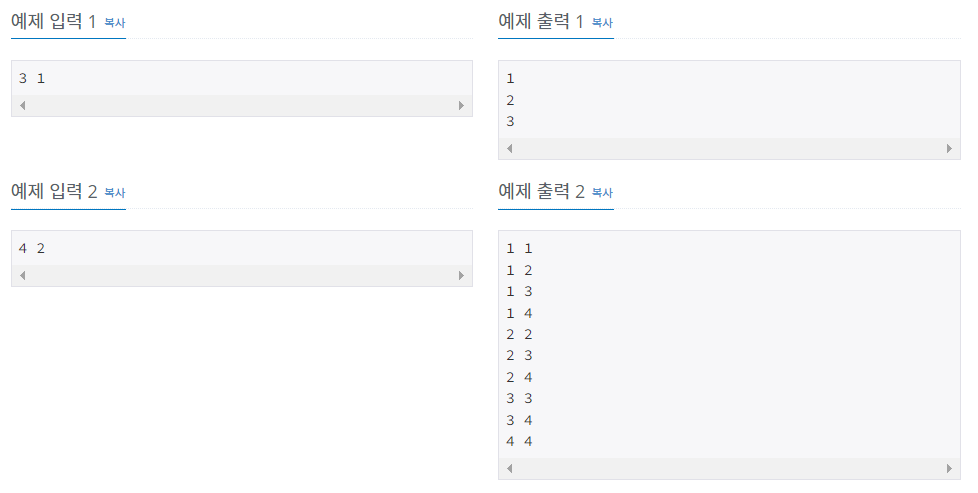
Task: Copy 예제 출력 2 using the 복사 link
Action: point(602,193)
